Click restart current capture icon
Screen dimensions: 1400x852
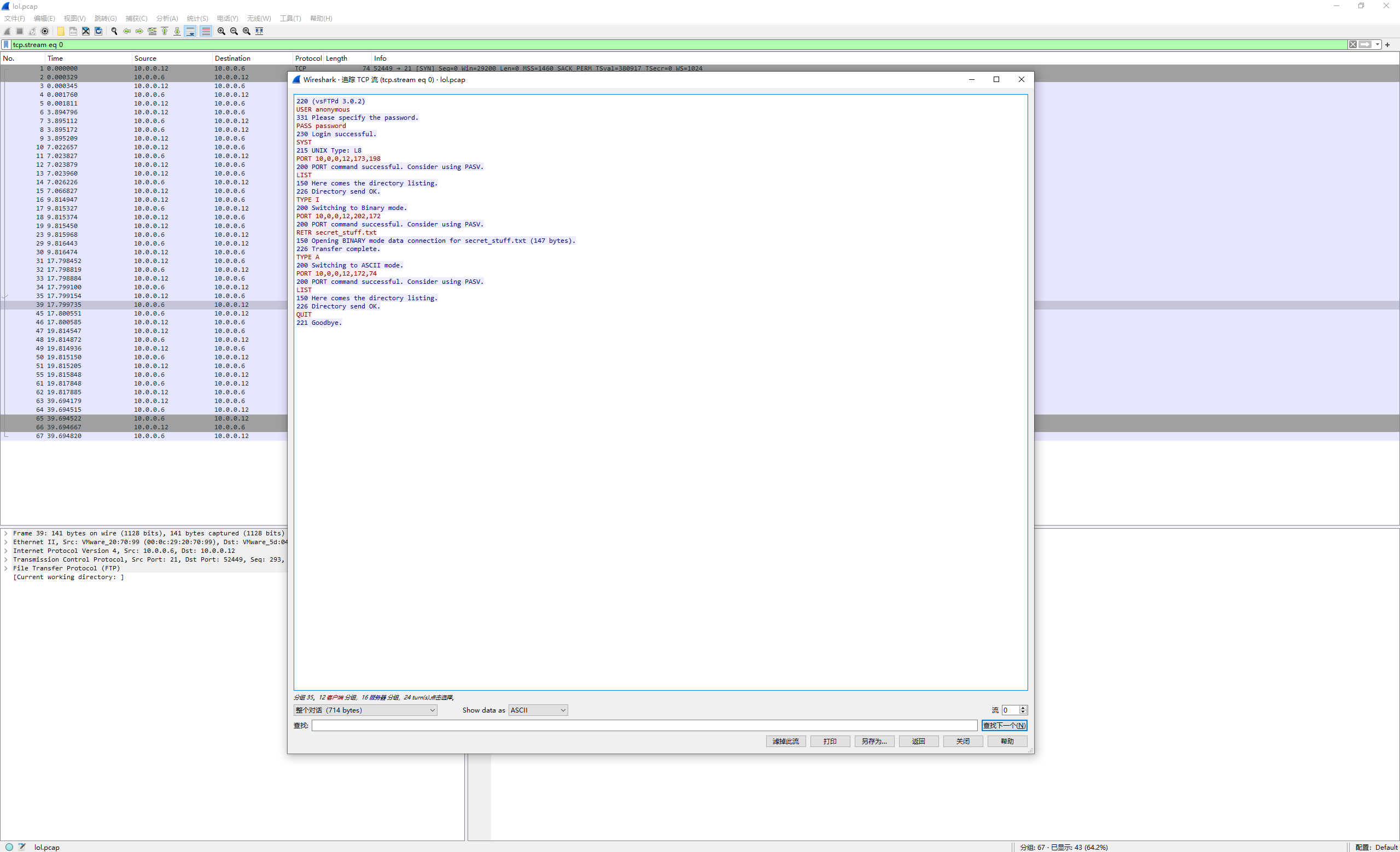[32, 31]
